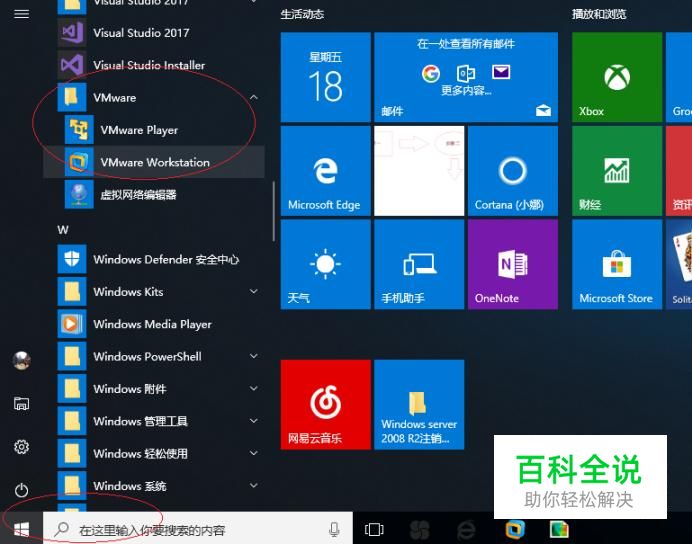692x544 pixels.
Task: Open the 财经 finance tile
Action: click(617, 171)
